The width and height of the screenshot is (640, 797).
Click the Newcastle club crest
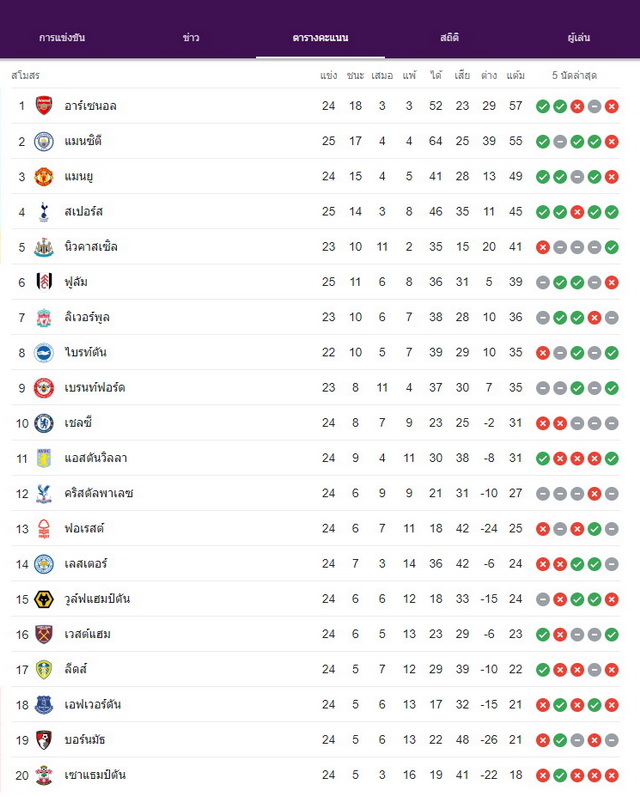[x=44, y=247]
